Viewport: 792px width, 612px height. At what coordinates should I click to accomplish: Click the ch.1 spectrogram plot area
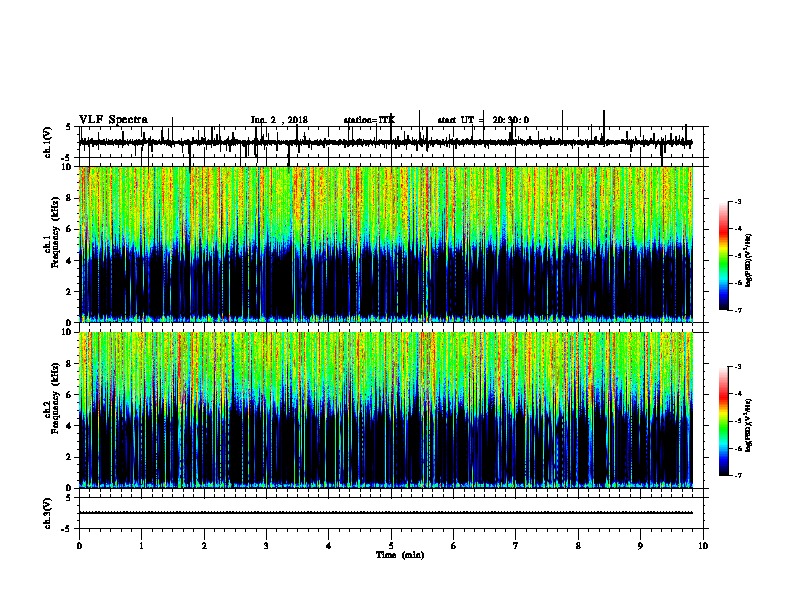[386, 244]
